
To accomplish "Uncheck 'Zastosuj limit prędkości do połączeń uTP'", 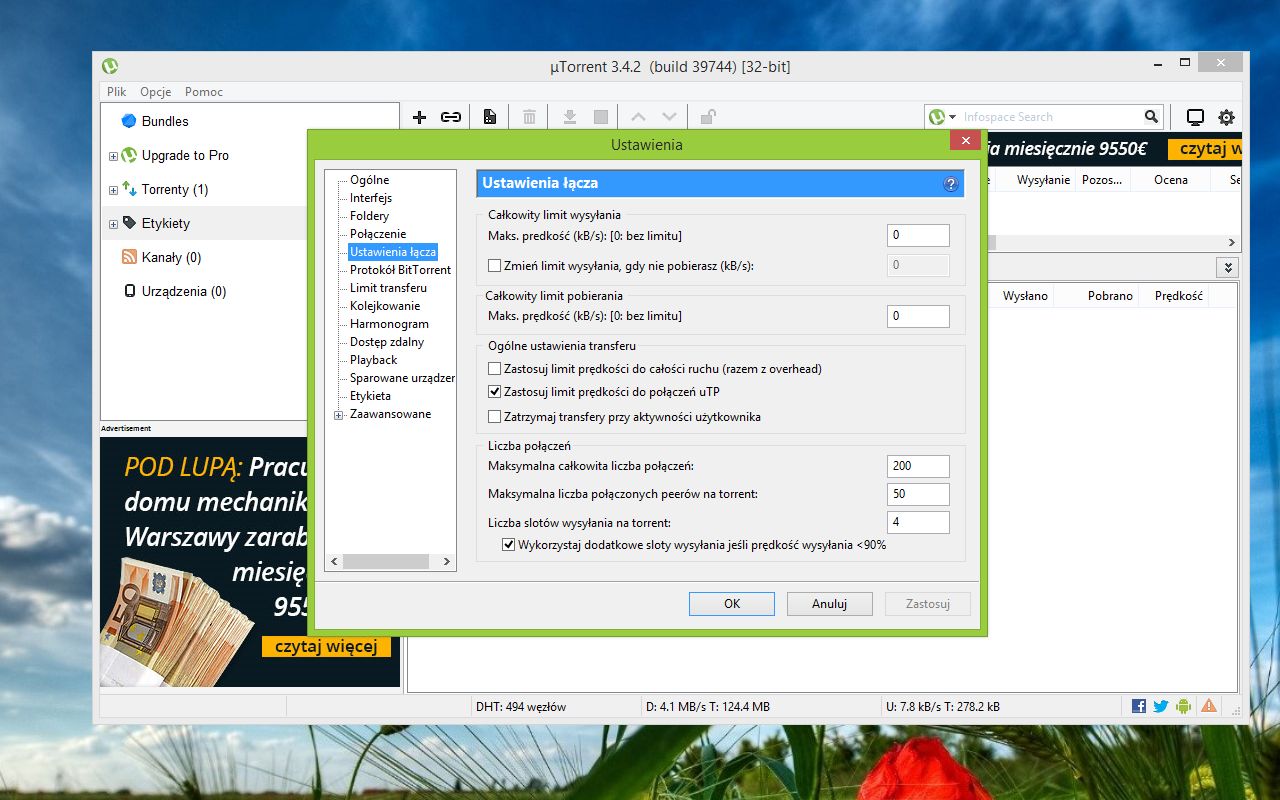I will [x=494, y=392].
